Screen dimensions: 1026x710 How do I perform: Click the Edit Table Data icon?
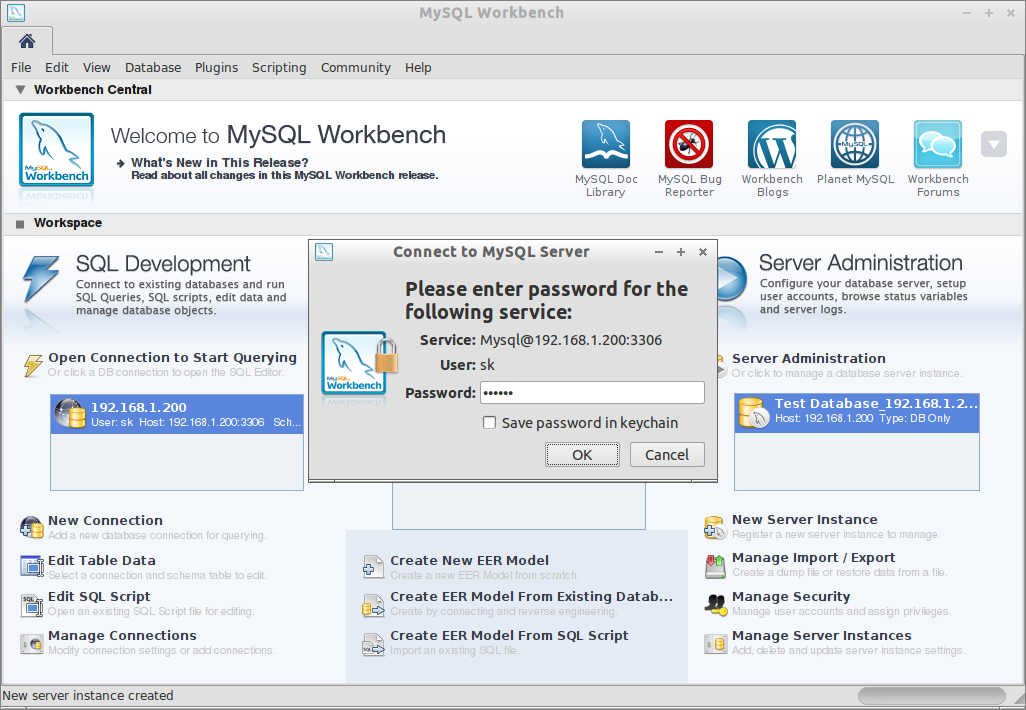pos(31,566)
